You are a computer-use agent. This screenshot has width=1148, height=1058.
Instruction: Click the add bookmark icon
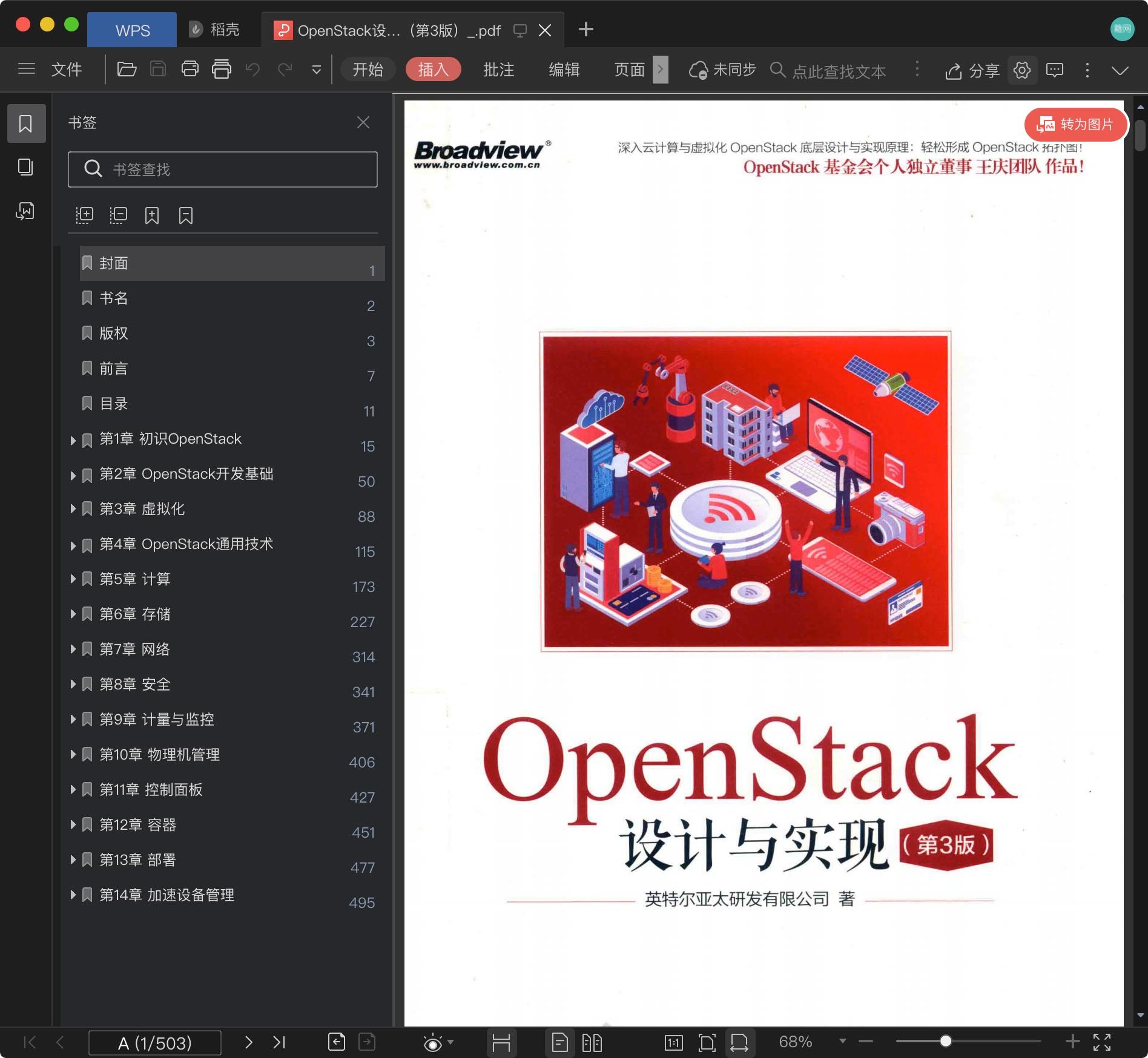[152, 215]
